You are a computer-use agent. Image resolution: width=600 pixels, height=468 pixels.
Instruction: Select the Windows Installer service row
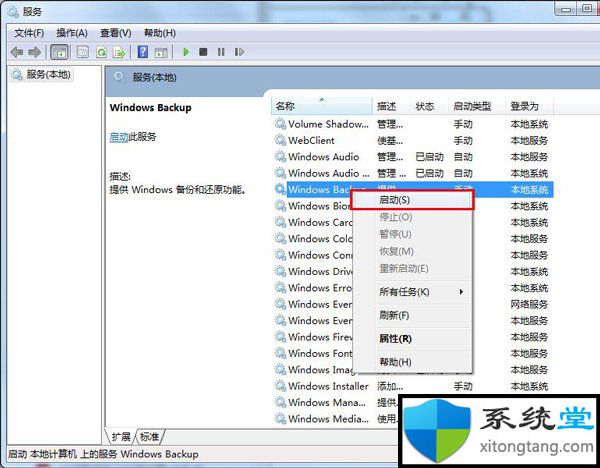click(412, 386)
